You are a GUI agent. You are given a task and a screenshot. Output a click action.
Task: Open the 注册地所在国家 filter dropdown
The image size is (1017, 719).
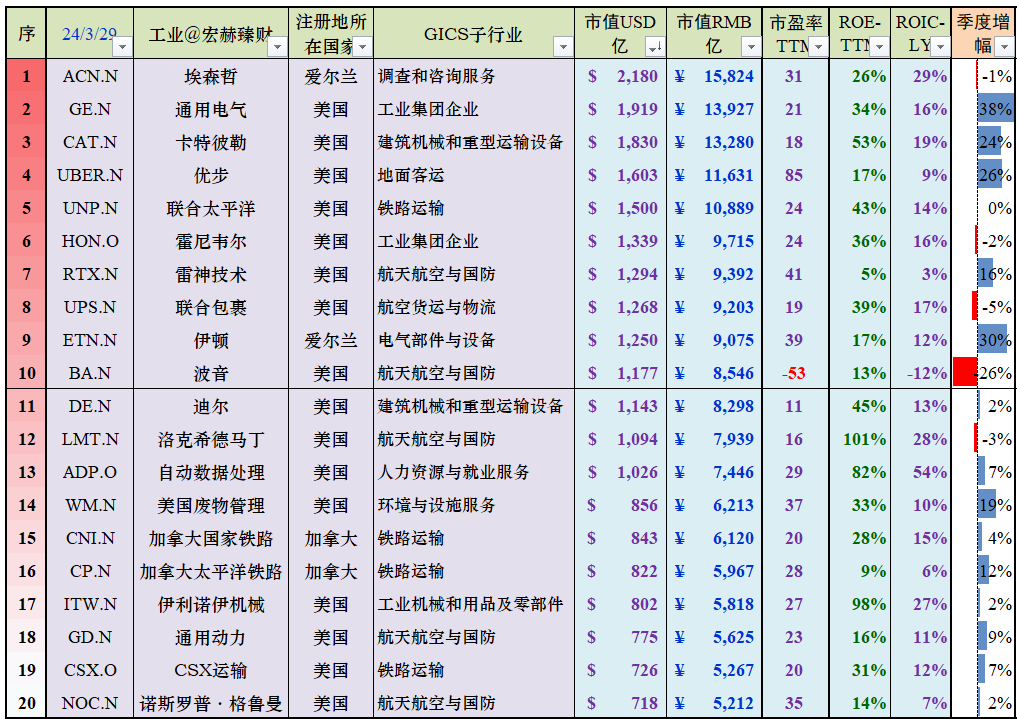click(x=363, y=47)
